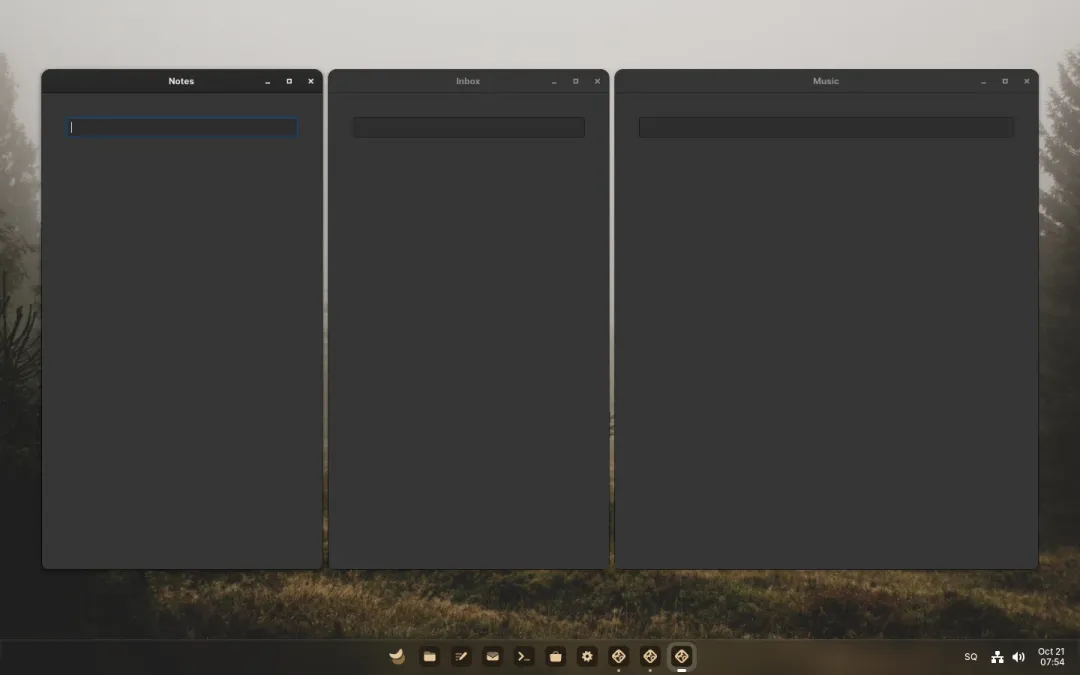
Task: Open the settings gear icon in dock
Action: (587, 656)
